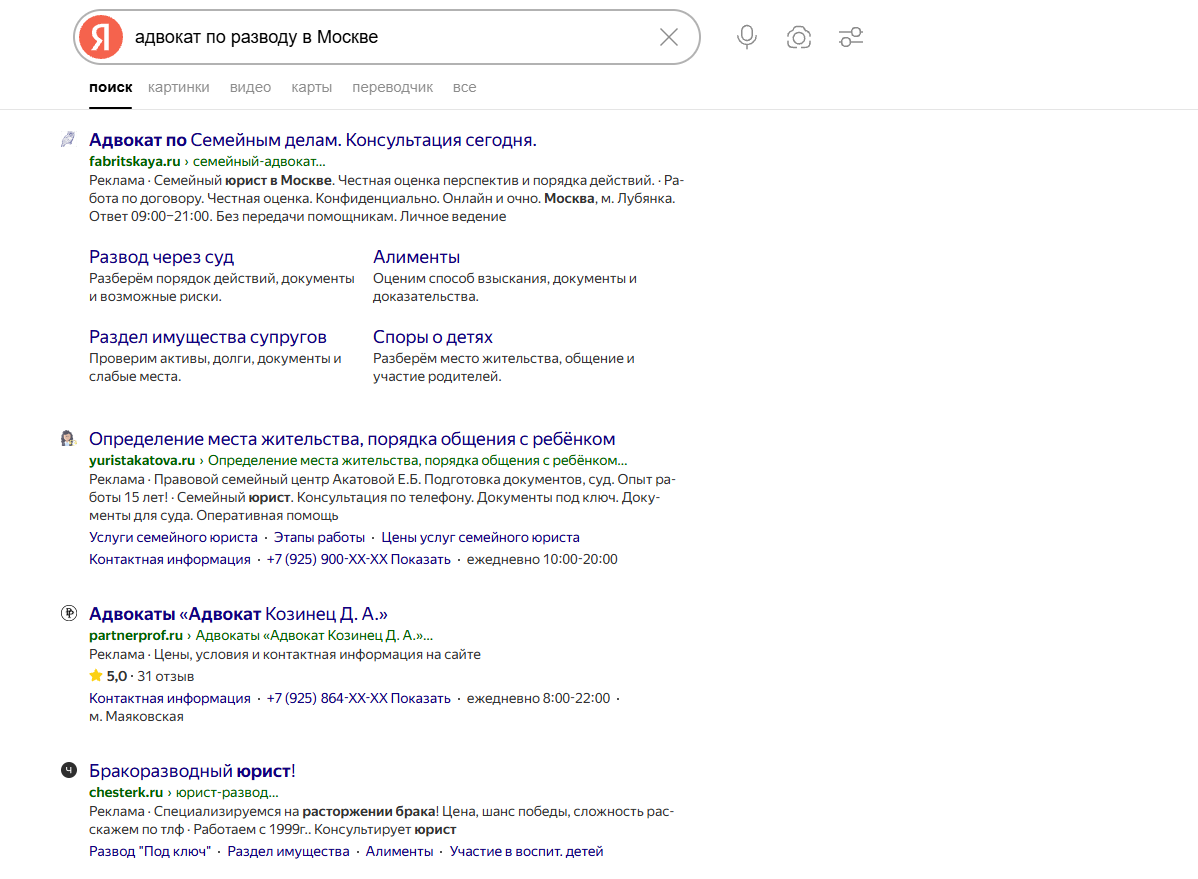Click partnerprof.ru favicon icon
The height and width of the screenshot is (879, 1198).
point(69,613)
